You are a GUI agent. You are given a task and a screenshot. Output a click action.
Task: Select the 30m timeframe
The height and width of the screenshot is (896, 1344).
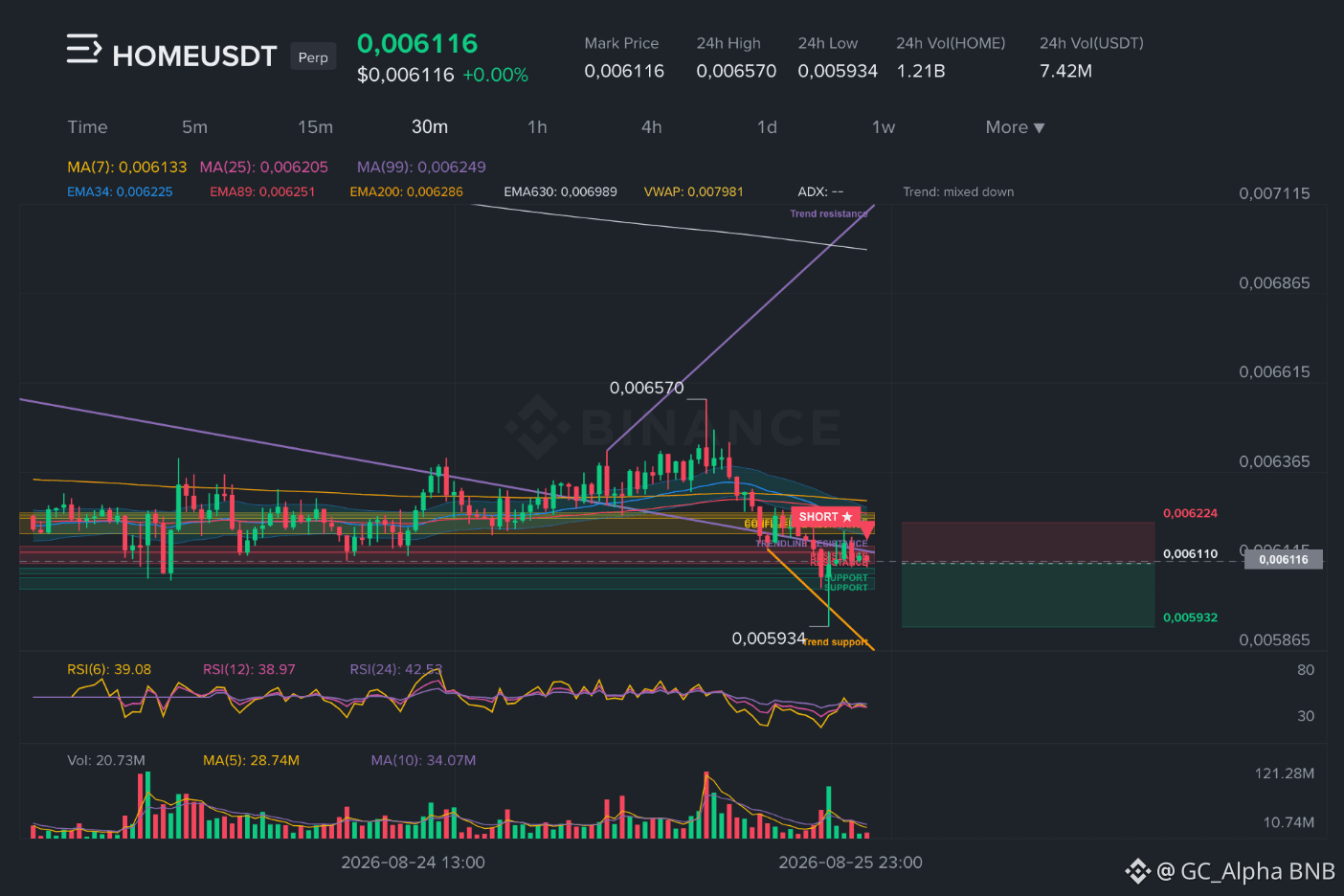[430, 127]
